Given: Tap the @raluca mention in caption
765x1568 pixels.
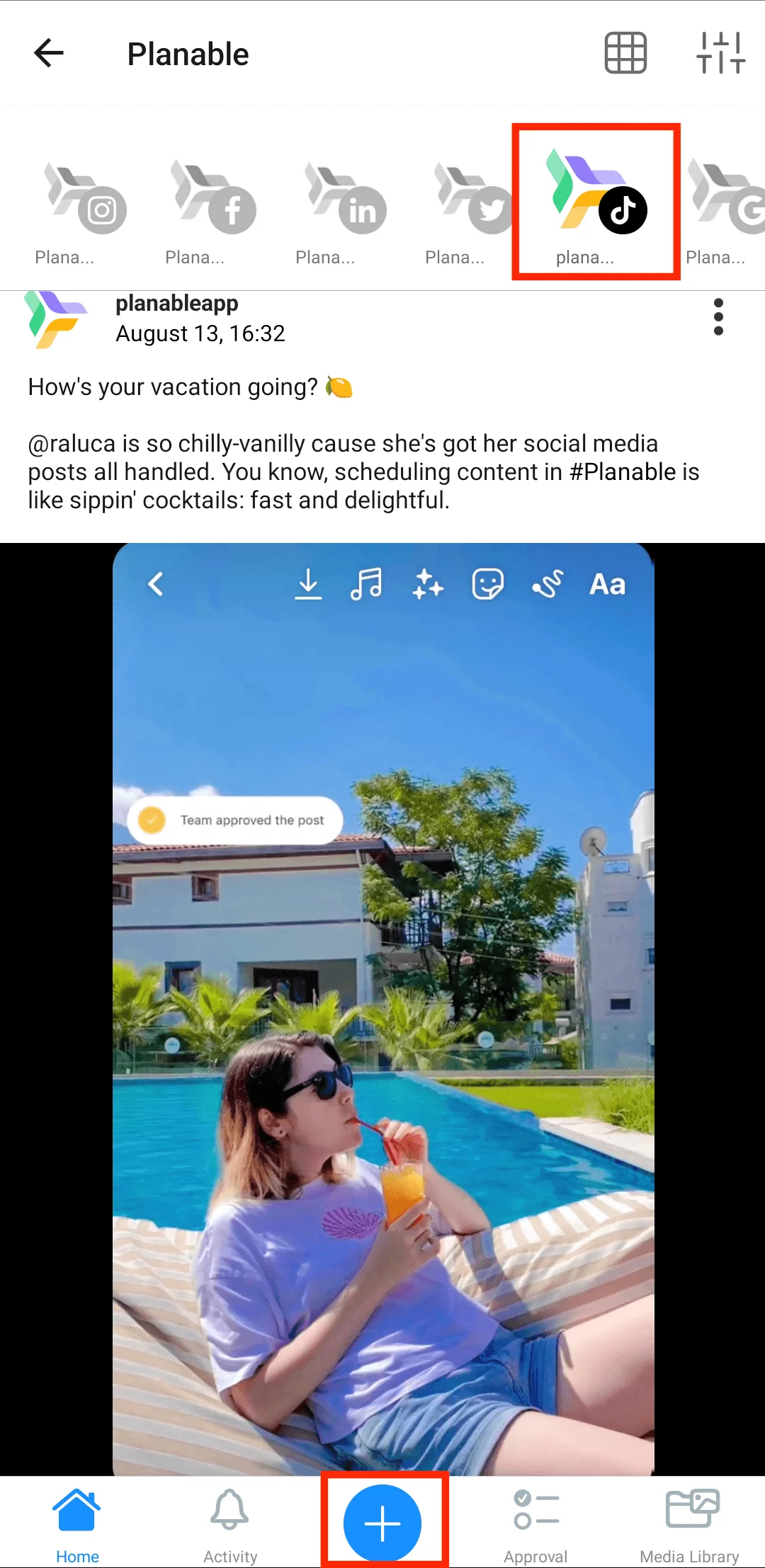Looking at the screenshot, I should [x=72, y=444].
